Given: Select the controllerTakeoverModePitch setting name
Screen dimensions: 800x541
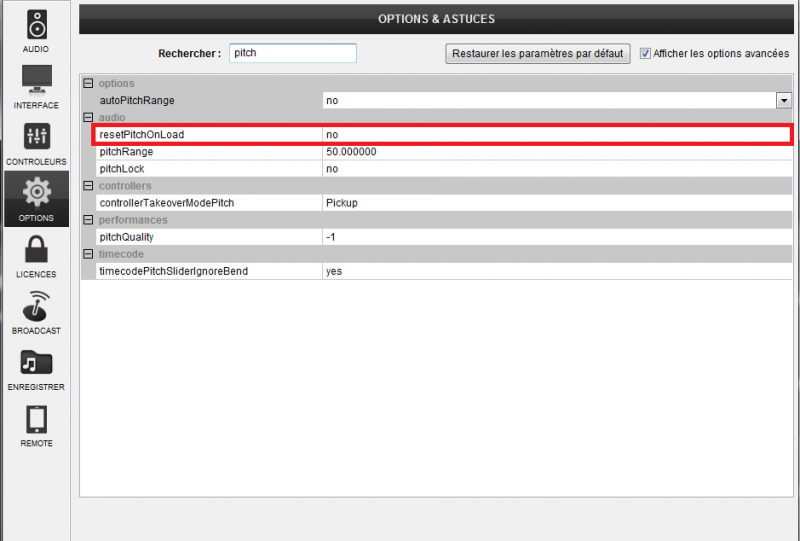Looking at the screenshot, I should coord(166,203).
